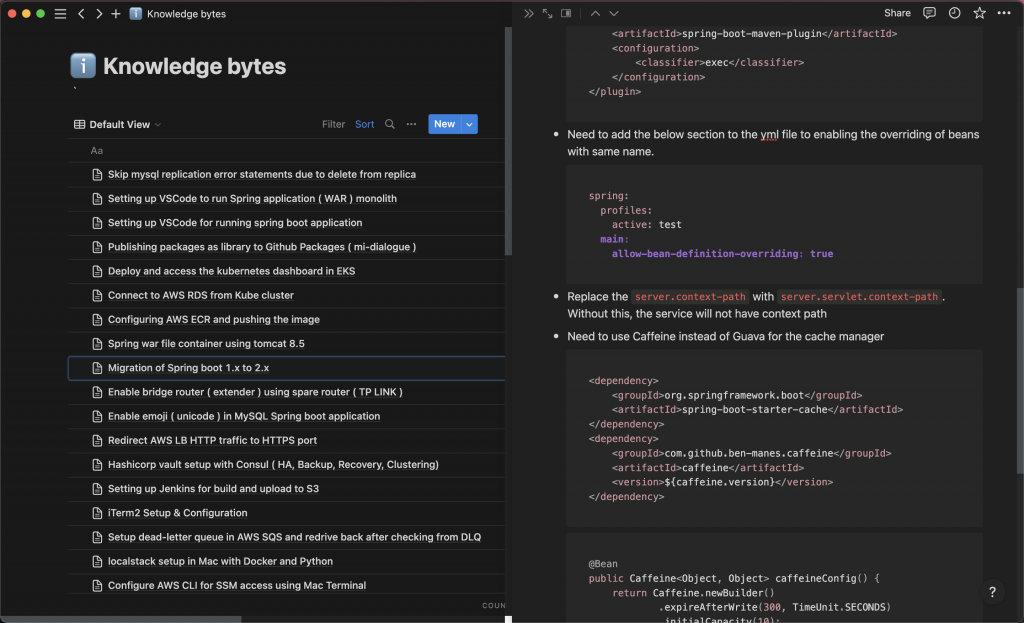
Task: Open the Sort option
Action: click(364, 124)
